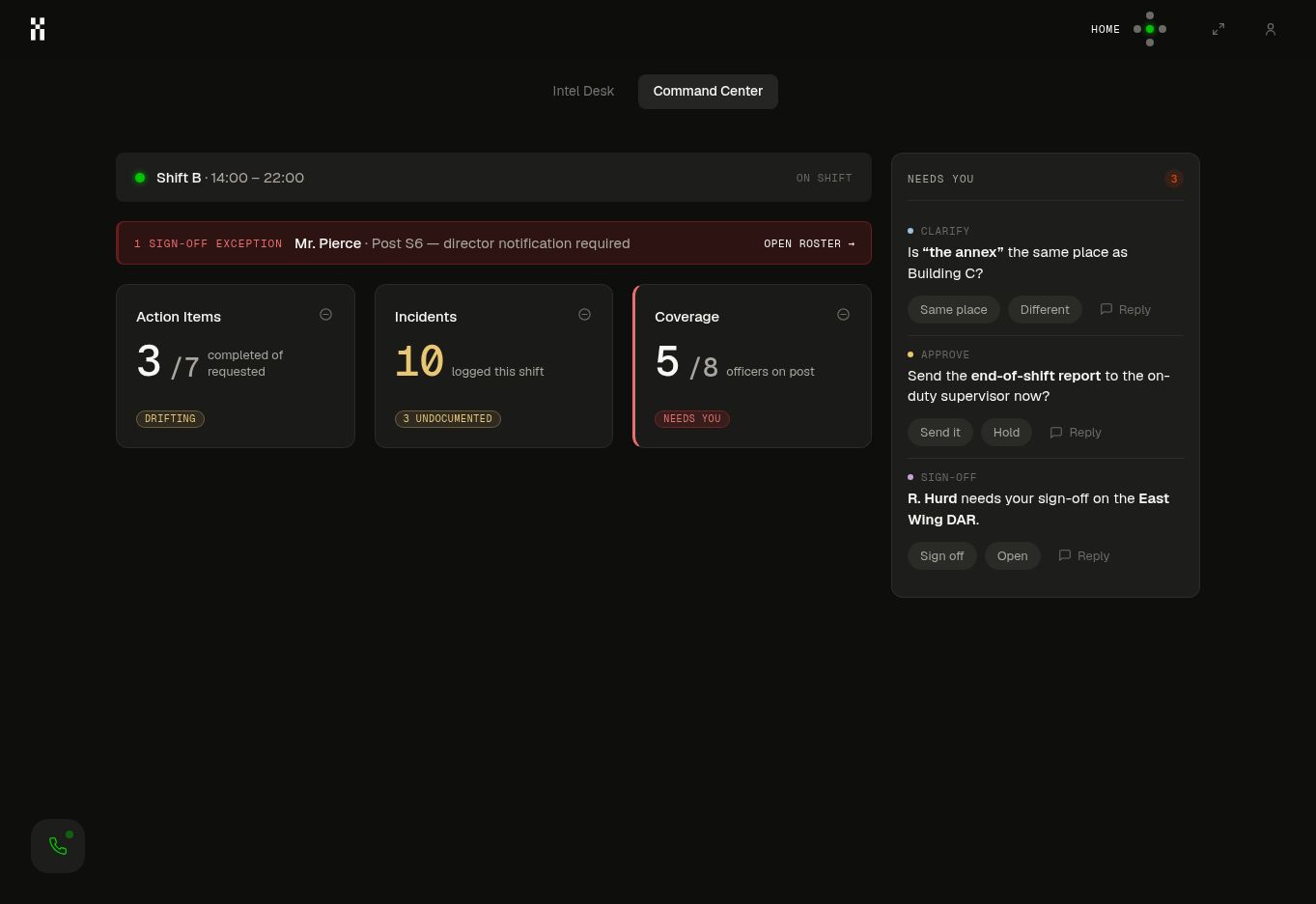Open the user profile icon
This screenshot has width=1316, height=904.
[x=1271, y=29]
